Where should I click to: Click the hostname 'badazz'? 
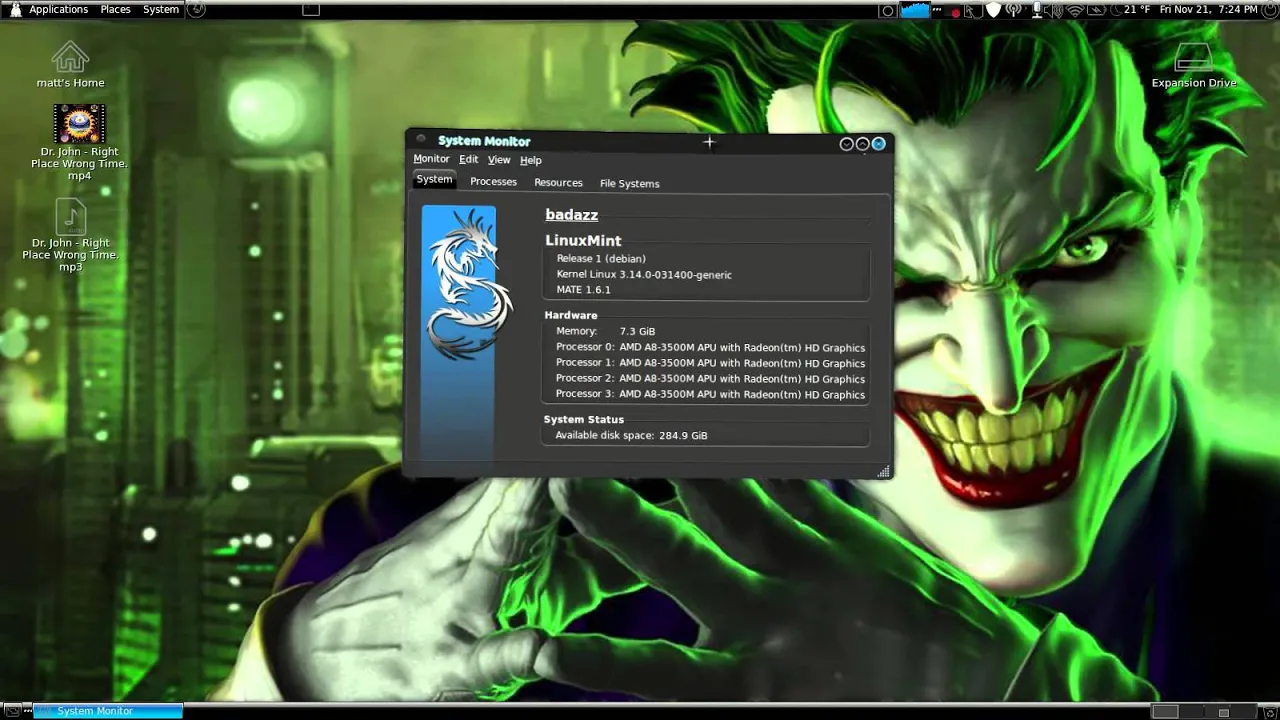click(571, 214)
